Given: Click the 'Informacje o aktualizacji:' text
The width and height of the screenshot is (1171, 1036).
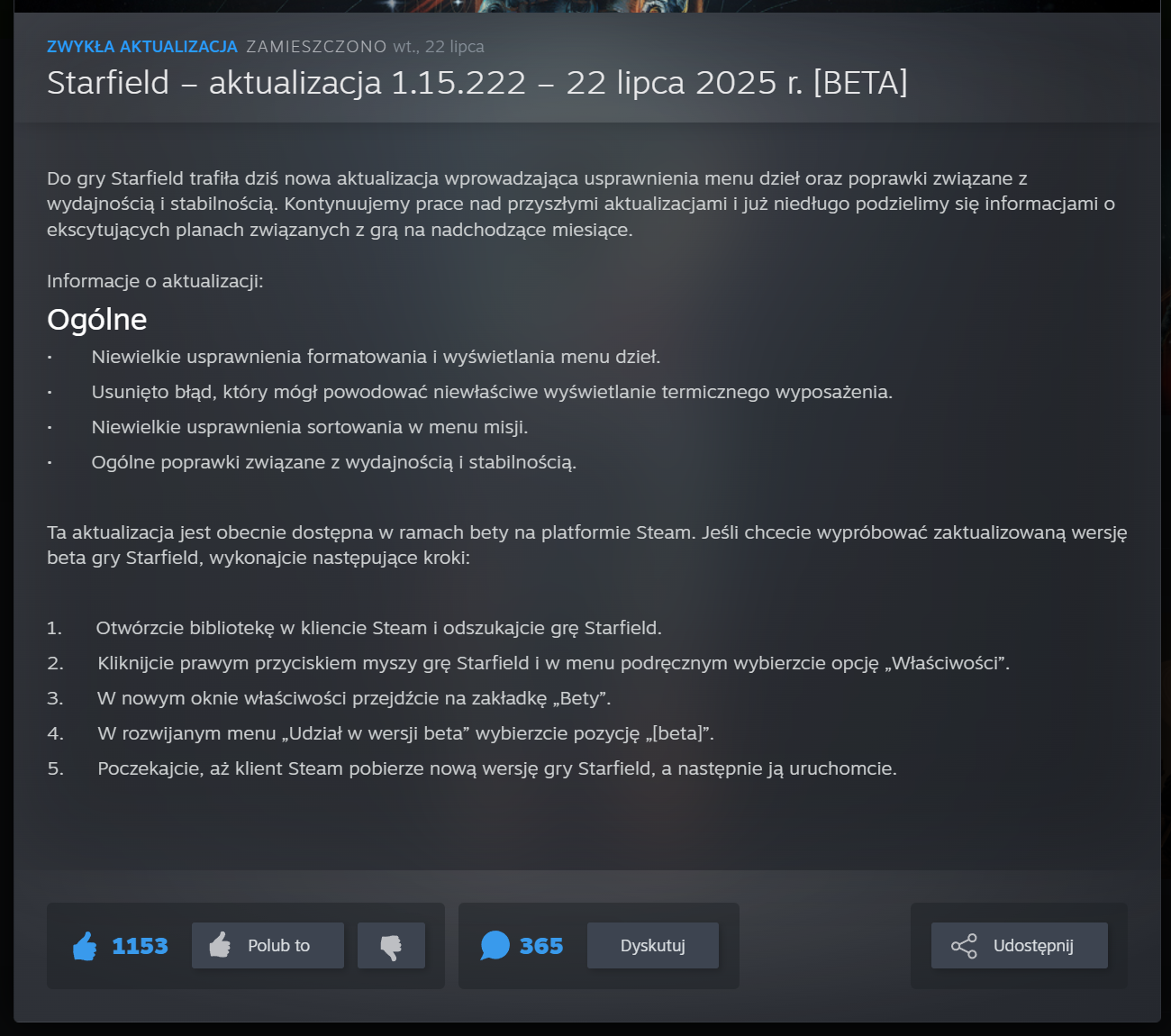Looking at the screenshot, I should (155, 281).
